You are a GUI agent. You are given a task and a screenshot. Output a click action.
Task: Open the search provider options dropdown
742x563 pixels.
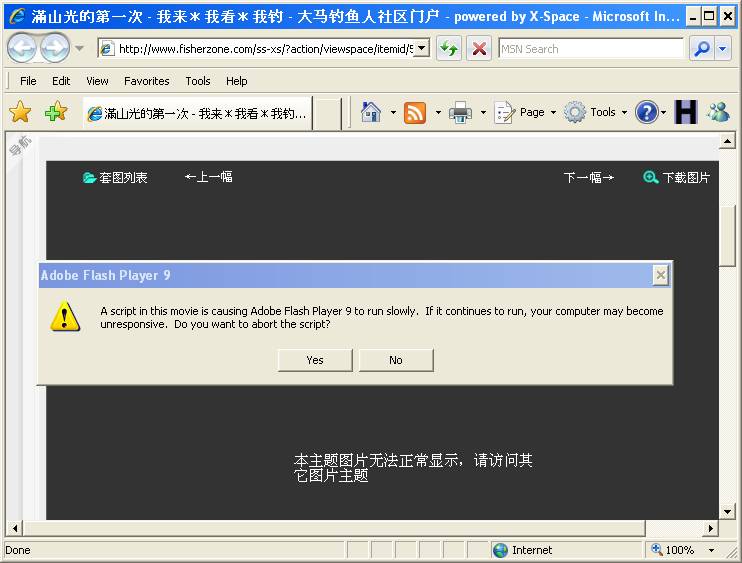click(x=722, y=48)
